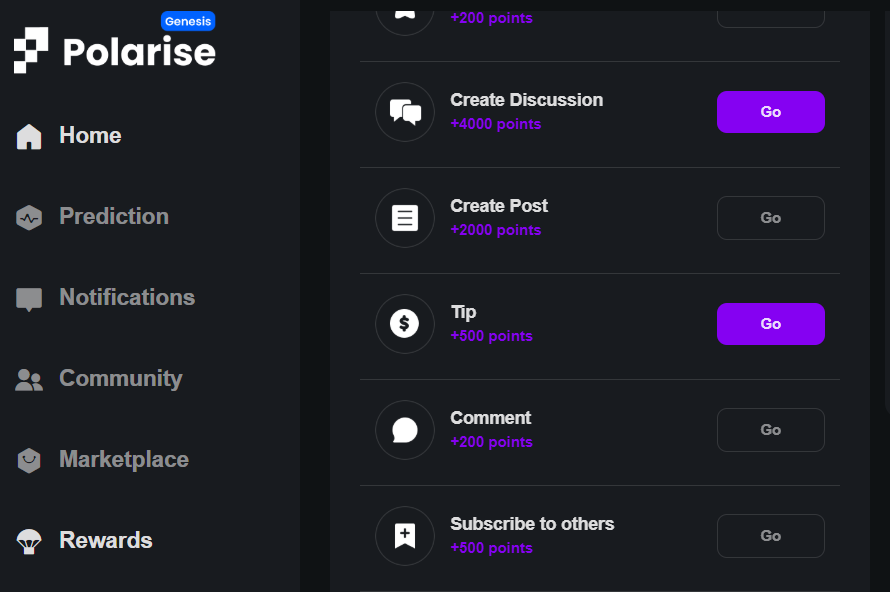Viewport: 890px width, 592px height.
Task: Click the Notifications speech bubble icon
Action: coord(29,299)
